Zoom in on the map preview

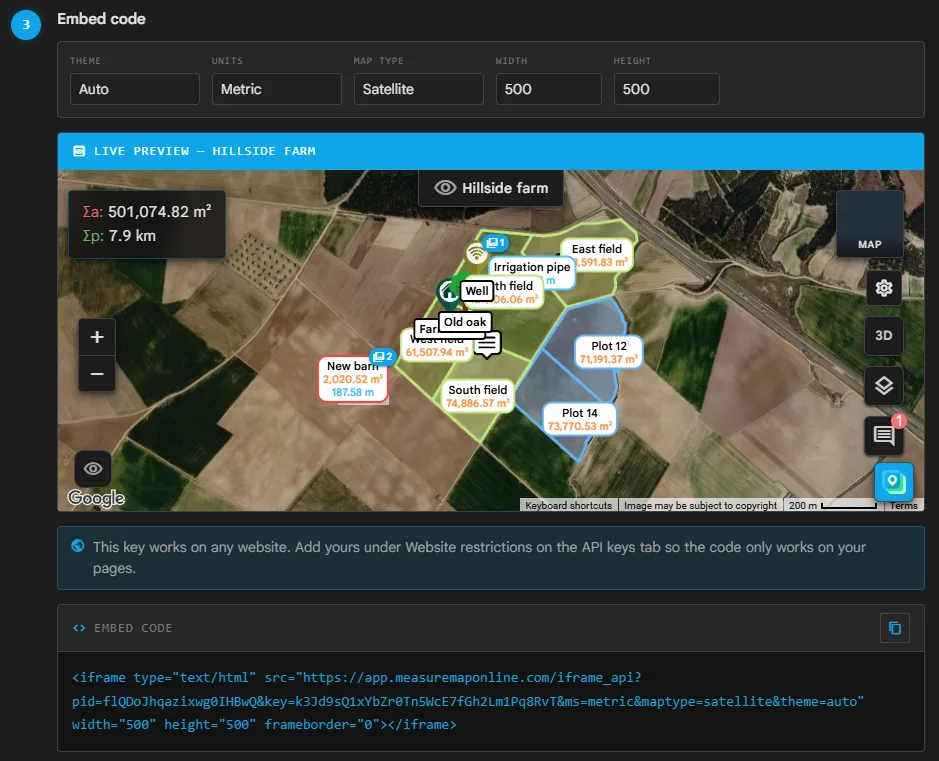tap(97, 337)
